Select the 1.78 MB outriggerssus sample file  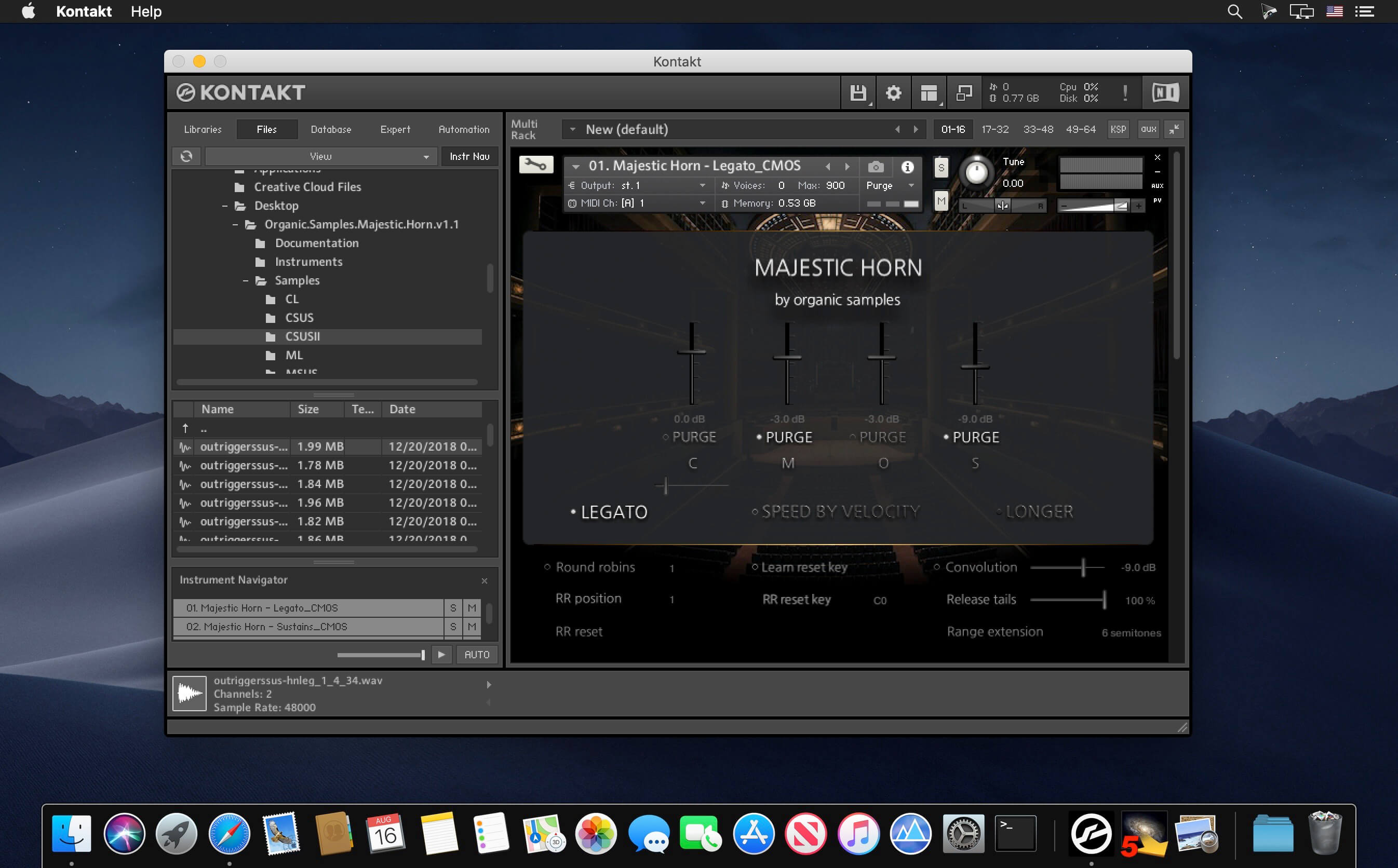327,466
